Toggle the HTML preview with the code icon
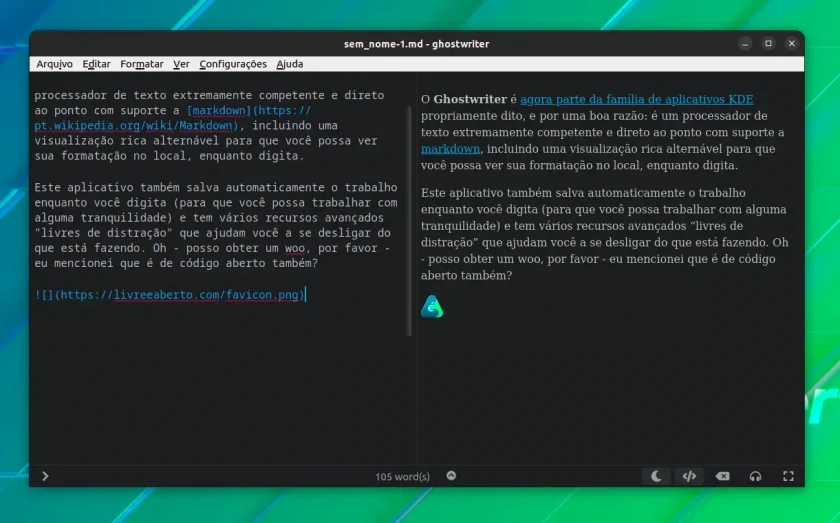Viewport: 840px width, 523px height. click(689, 476)
